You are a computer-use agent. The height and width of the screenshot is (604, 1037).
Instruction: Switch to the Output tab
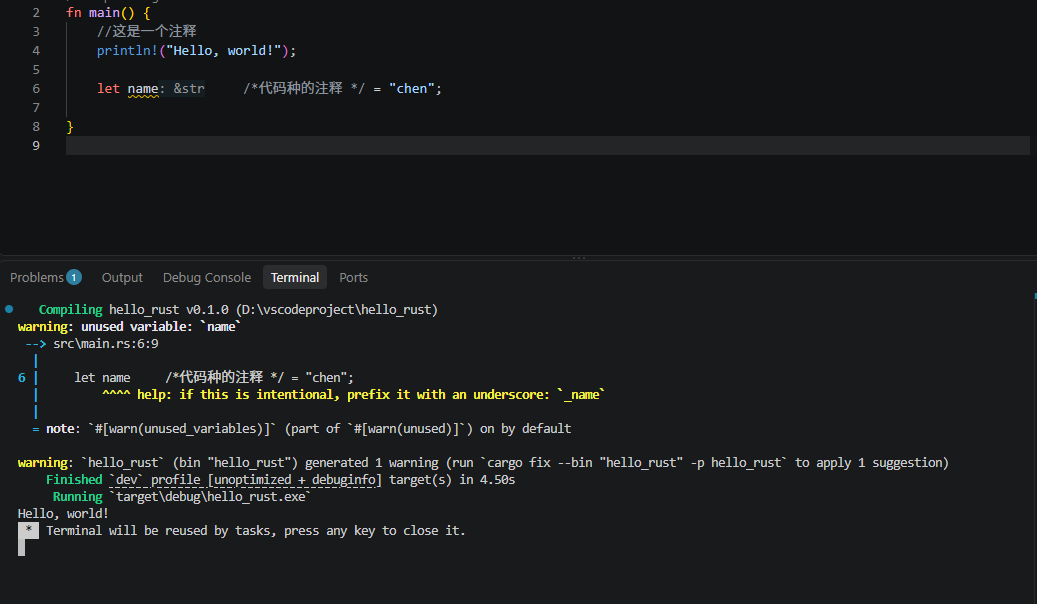122,277
